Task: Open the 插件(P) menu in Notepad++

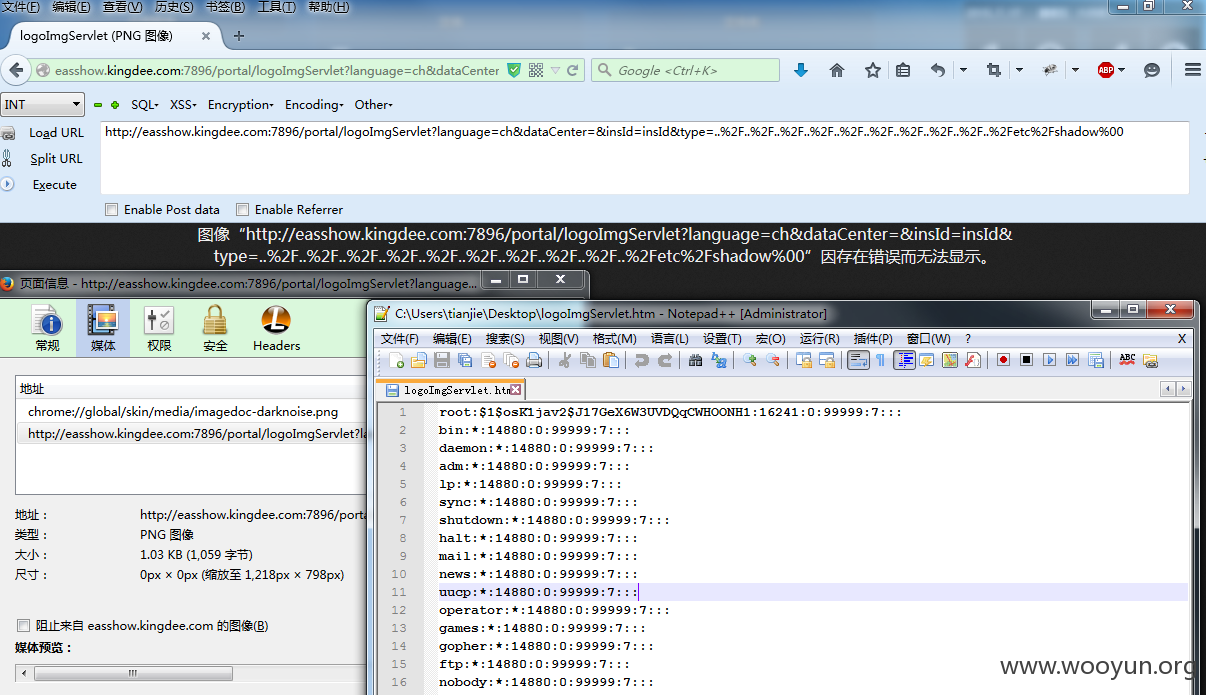Action: [874, 339]
